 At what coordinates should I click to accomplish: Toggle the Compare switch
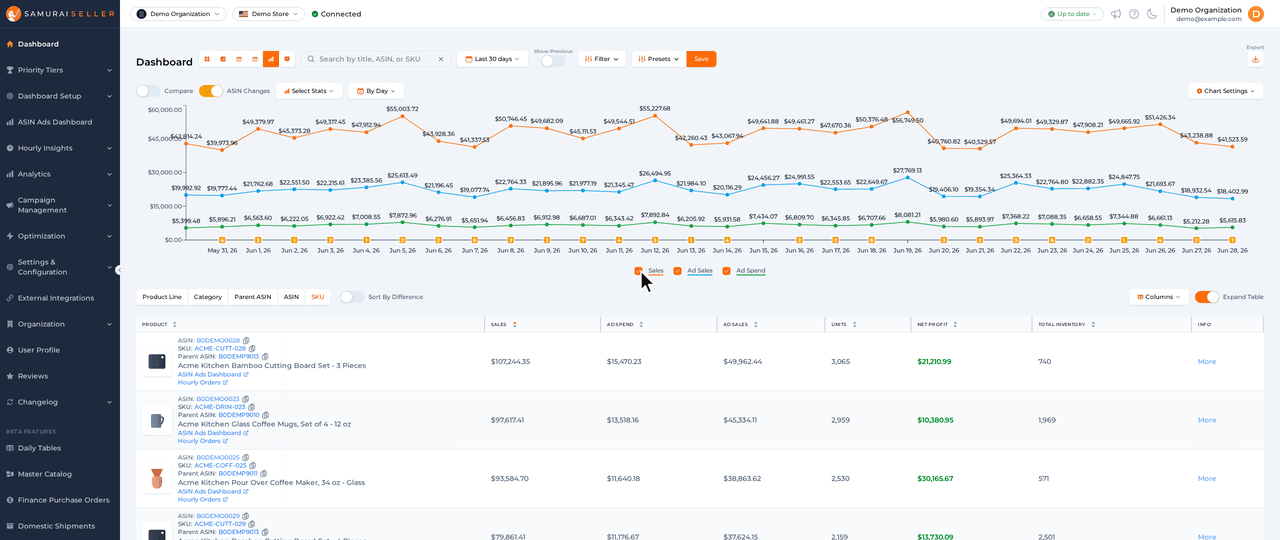click(x=148, y=91)
